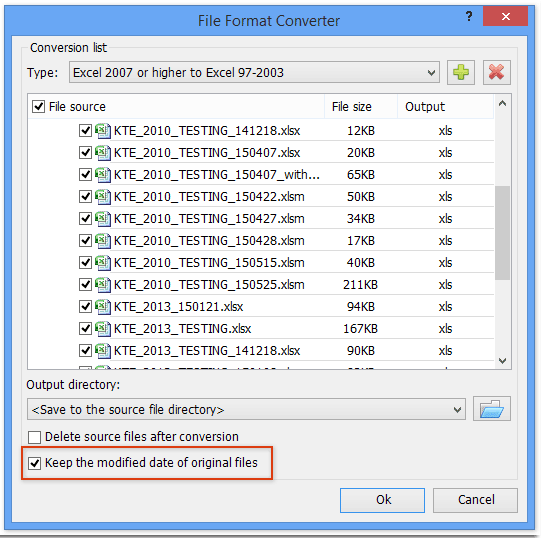Viewport: 543px width, 538px height.
Task: Click Excel icon of KTE_2010_TESTING_150515.xlsm
Action: point(103,263)
